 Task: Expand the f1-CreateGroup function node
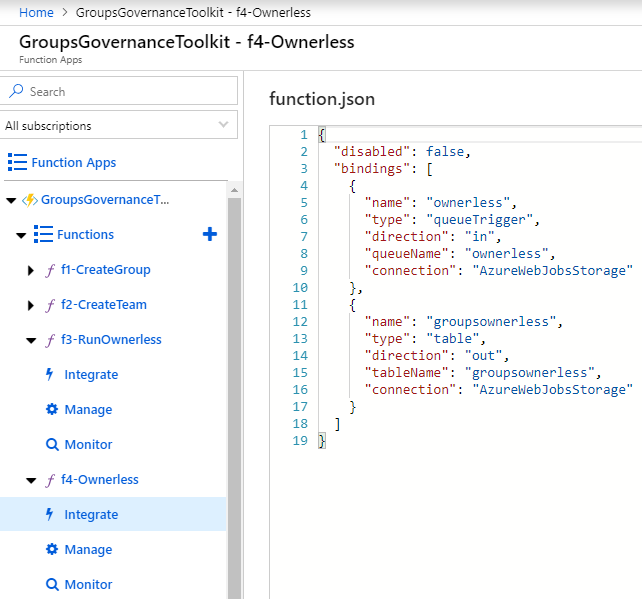(x=31, y=270)
